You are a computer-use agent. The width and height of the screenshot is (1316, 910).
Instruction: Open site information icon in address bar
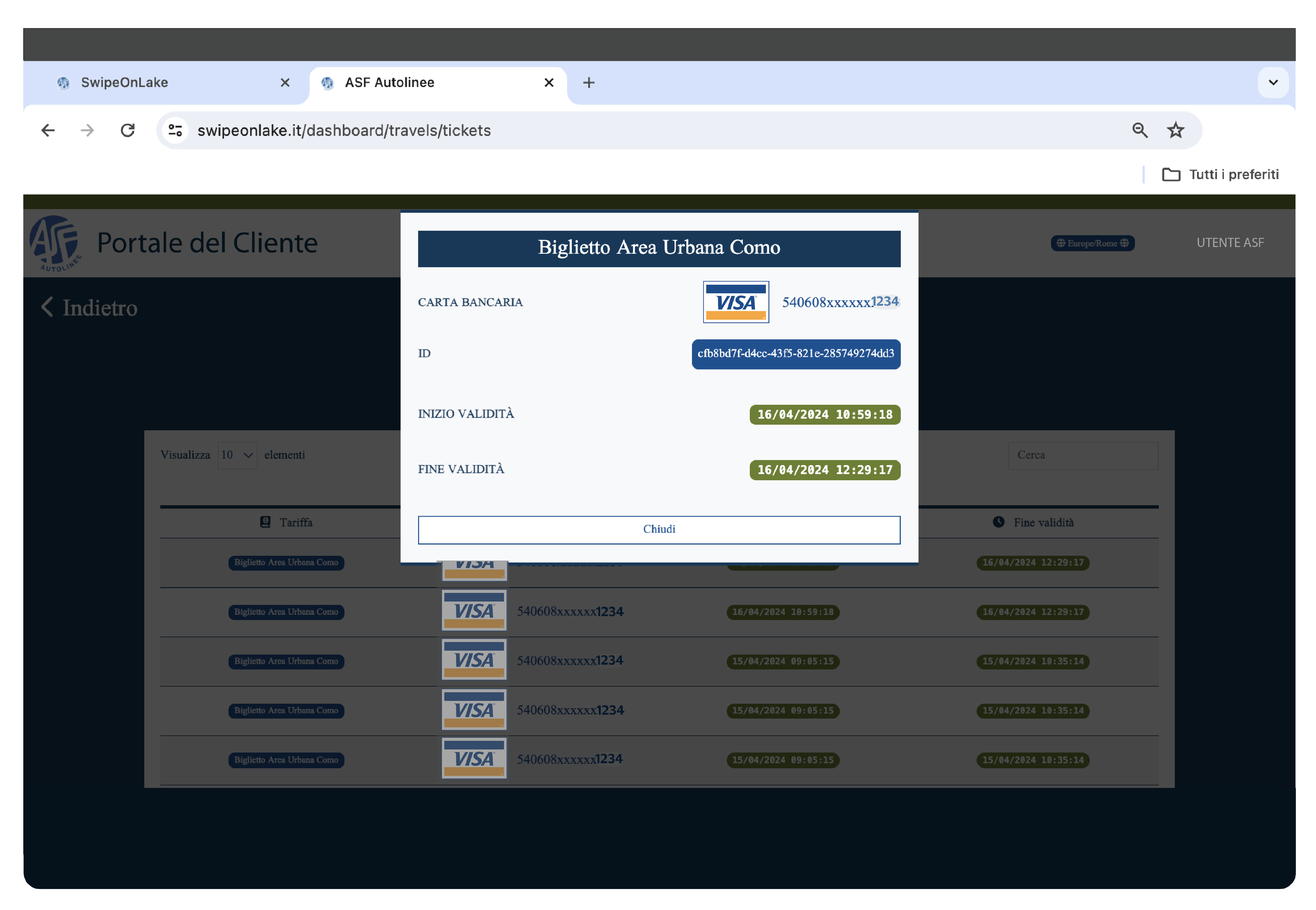coord(175,131)
